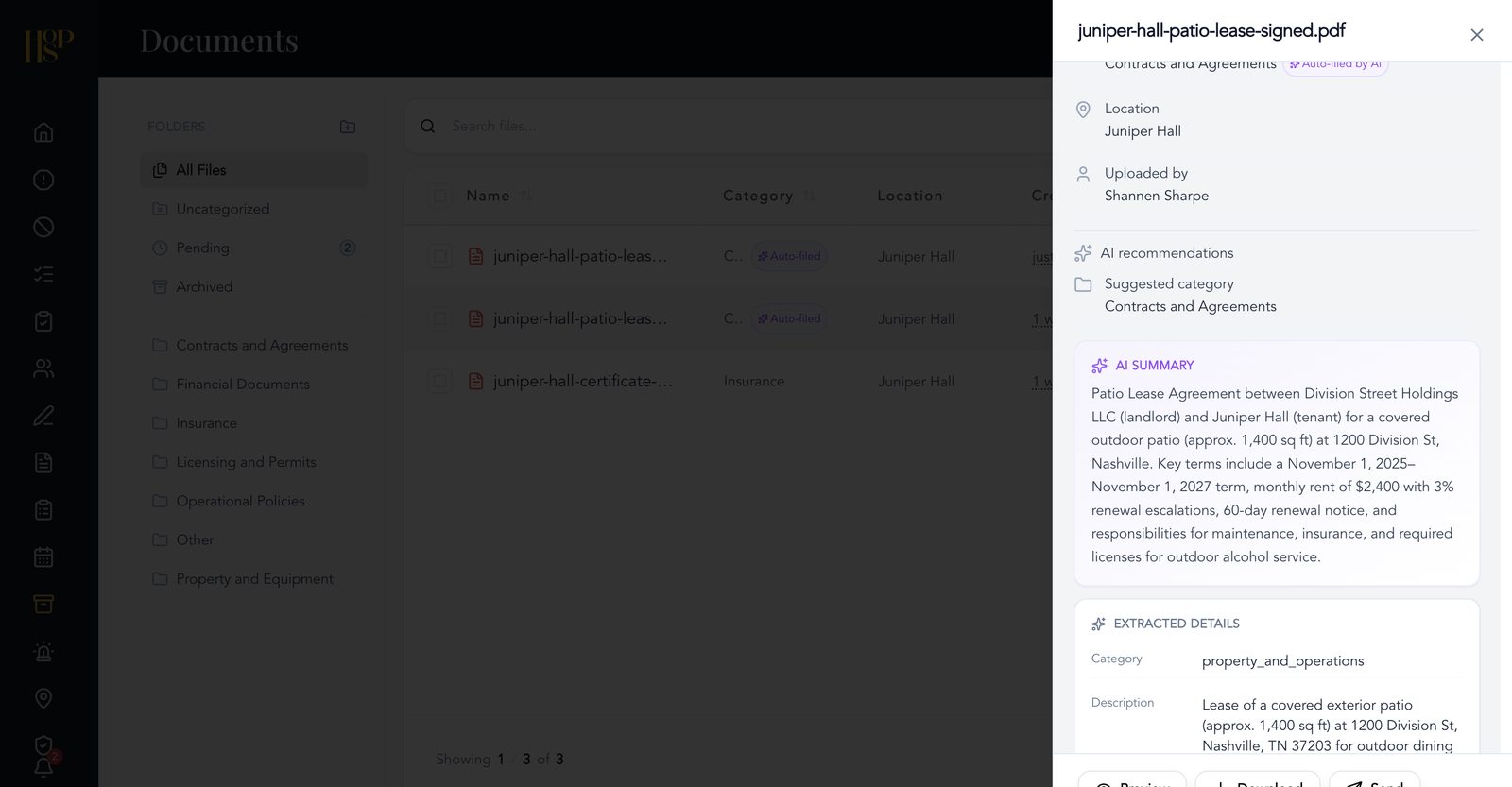Close the juniper-hall-patio-lease-signed.pdf details panel
1512x787 pixels.
pos(1477,35)
